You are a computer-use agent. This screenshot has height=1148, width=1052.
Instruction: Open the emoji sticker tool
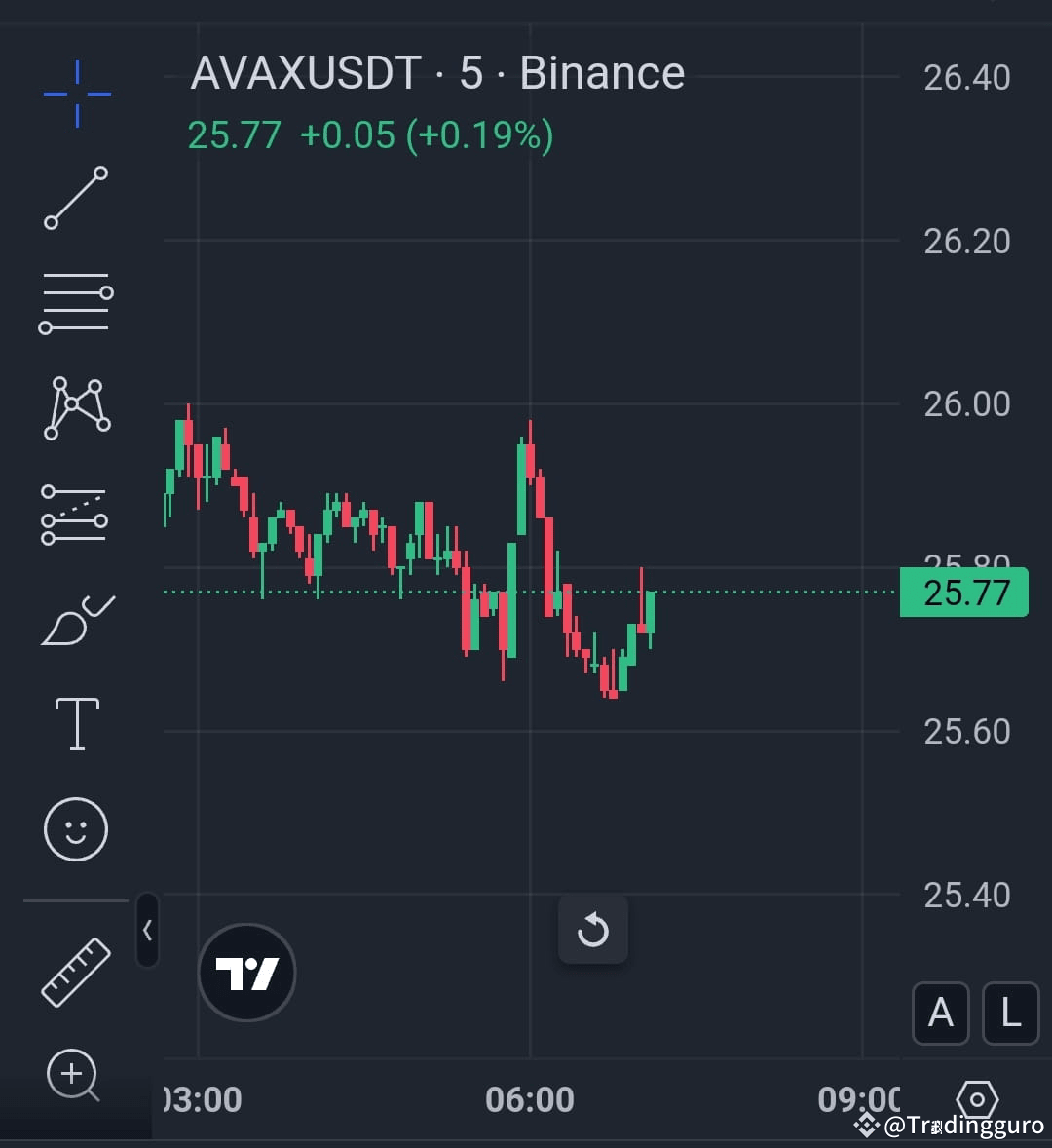[76, 827]
